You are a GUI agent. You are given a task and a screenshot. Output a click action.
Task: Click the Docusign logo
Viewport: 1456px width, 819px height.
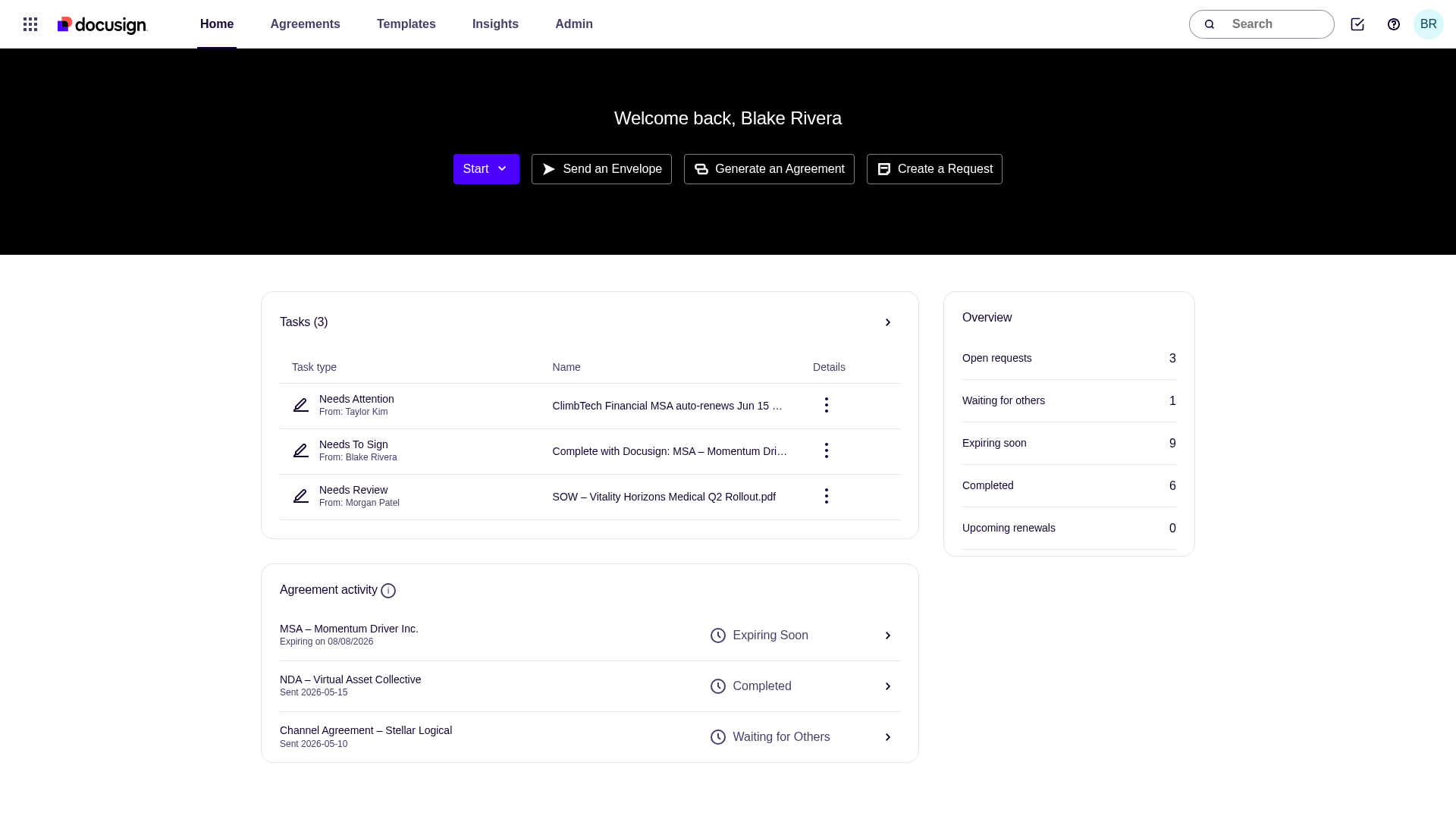point(102,25)
